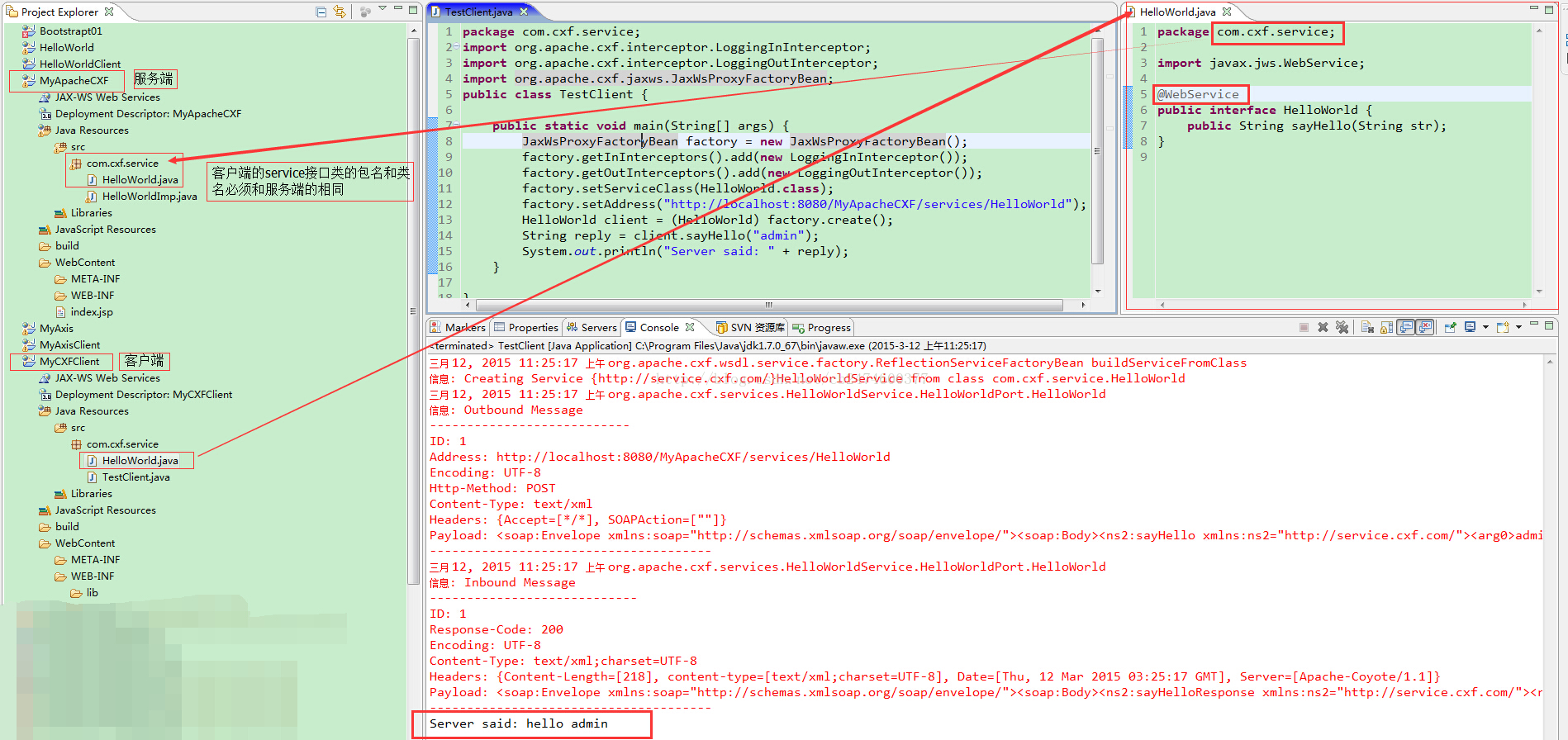This screenshot has height=740, width=1568.
Task: Open the SVN 资源库 view tab
Action: 750,328
